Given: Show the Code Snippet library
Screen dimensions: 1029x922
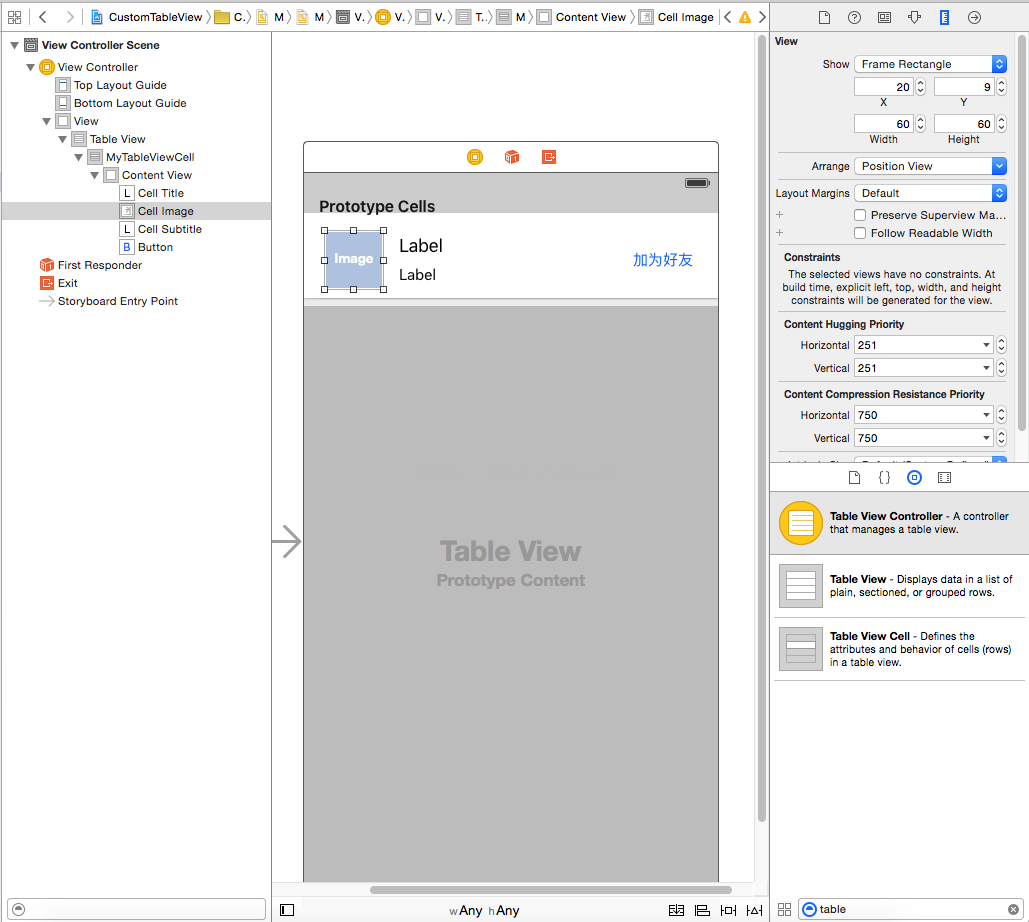Looking at the screenshot, I should 885,478.
